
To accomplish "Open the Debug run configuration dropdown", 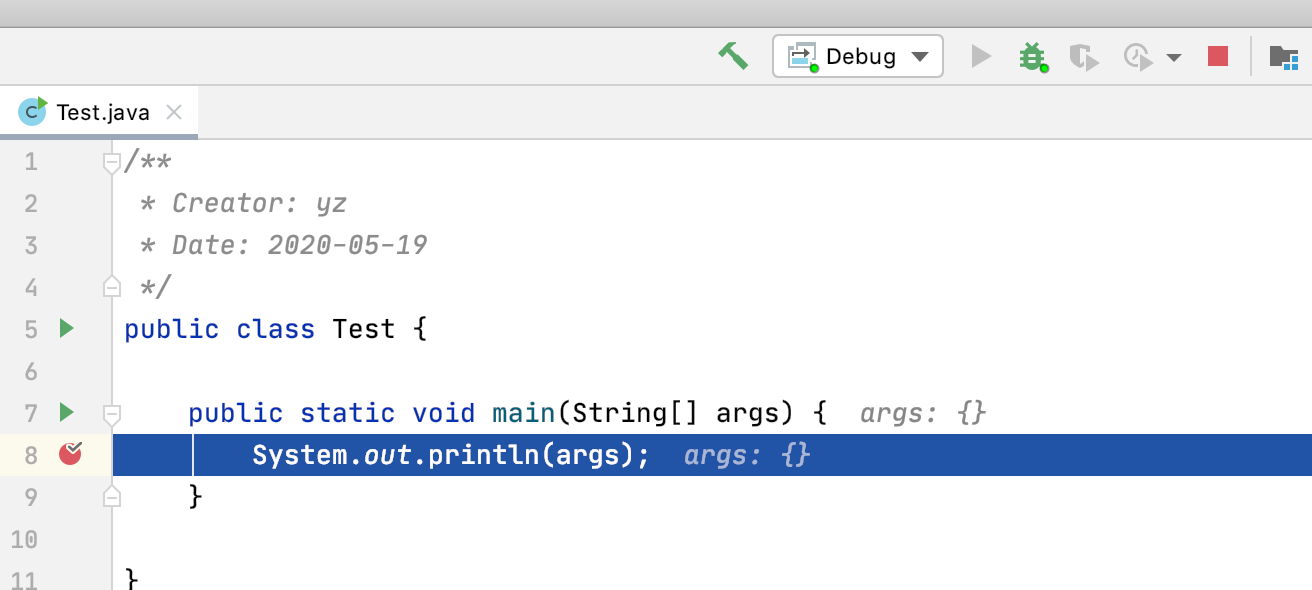I will click(x=858, y=56).
